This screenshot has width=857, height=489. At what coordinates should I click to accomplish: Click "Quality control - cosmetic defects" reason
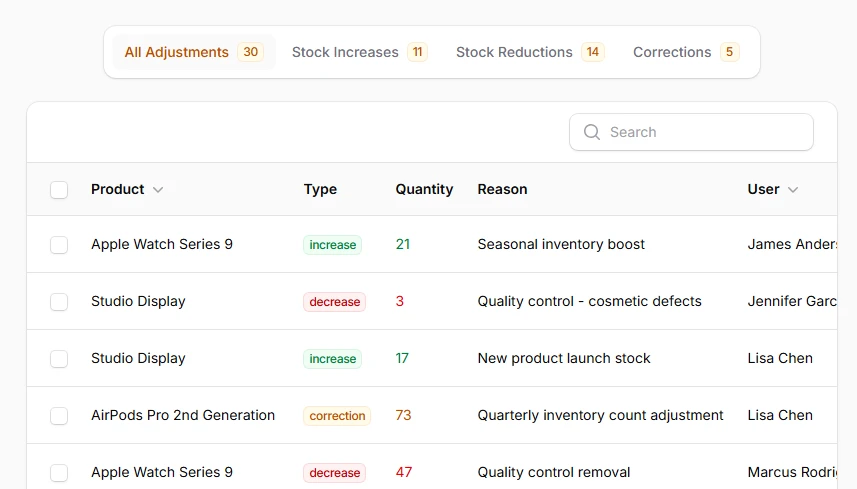(589, 301)
